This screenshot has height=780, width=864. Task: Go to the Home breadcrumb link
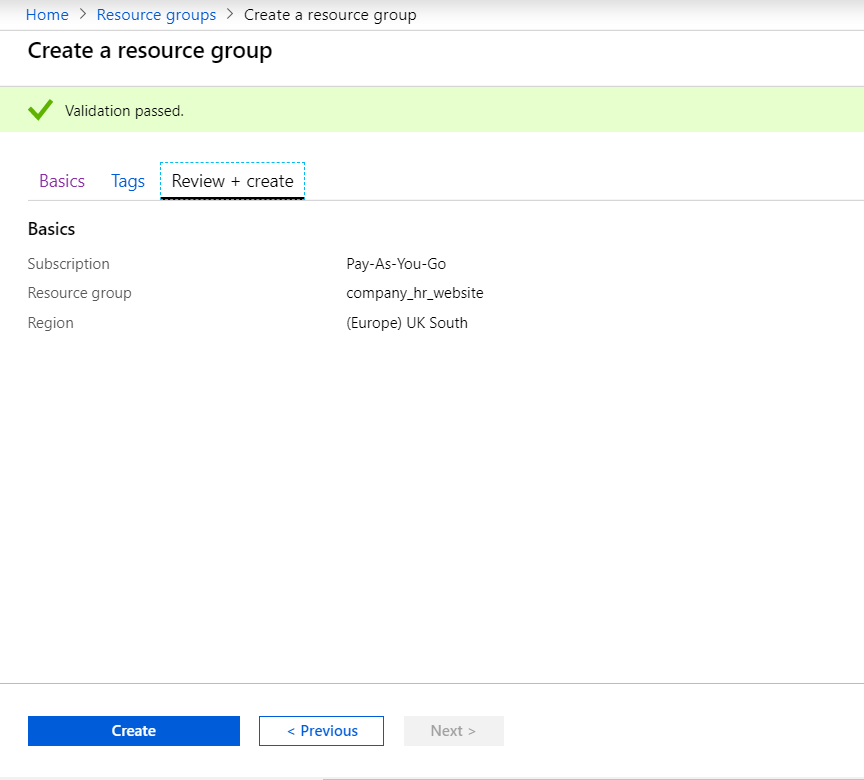[x=47, y=15]
